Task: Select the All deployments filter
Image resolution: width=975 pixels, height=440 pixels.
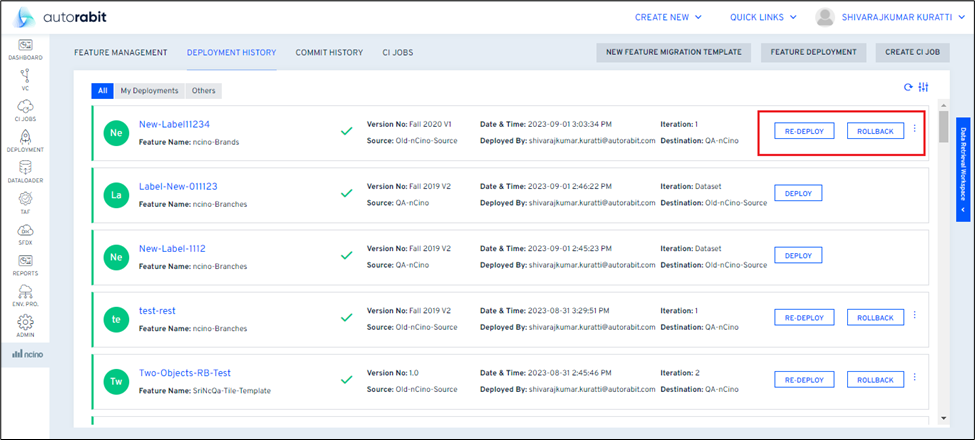Action: [x=102, y=90]
